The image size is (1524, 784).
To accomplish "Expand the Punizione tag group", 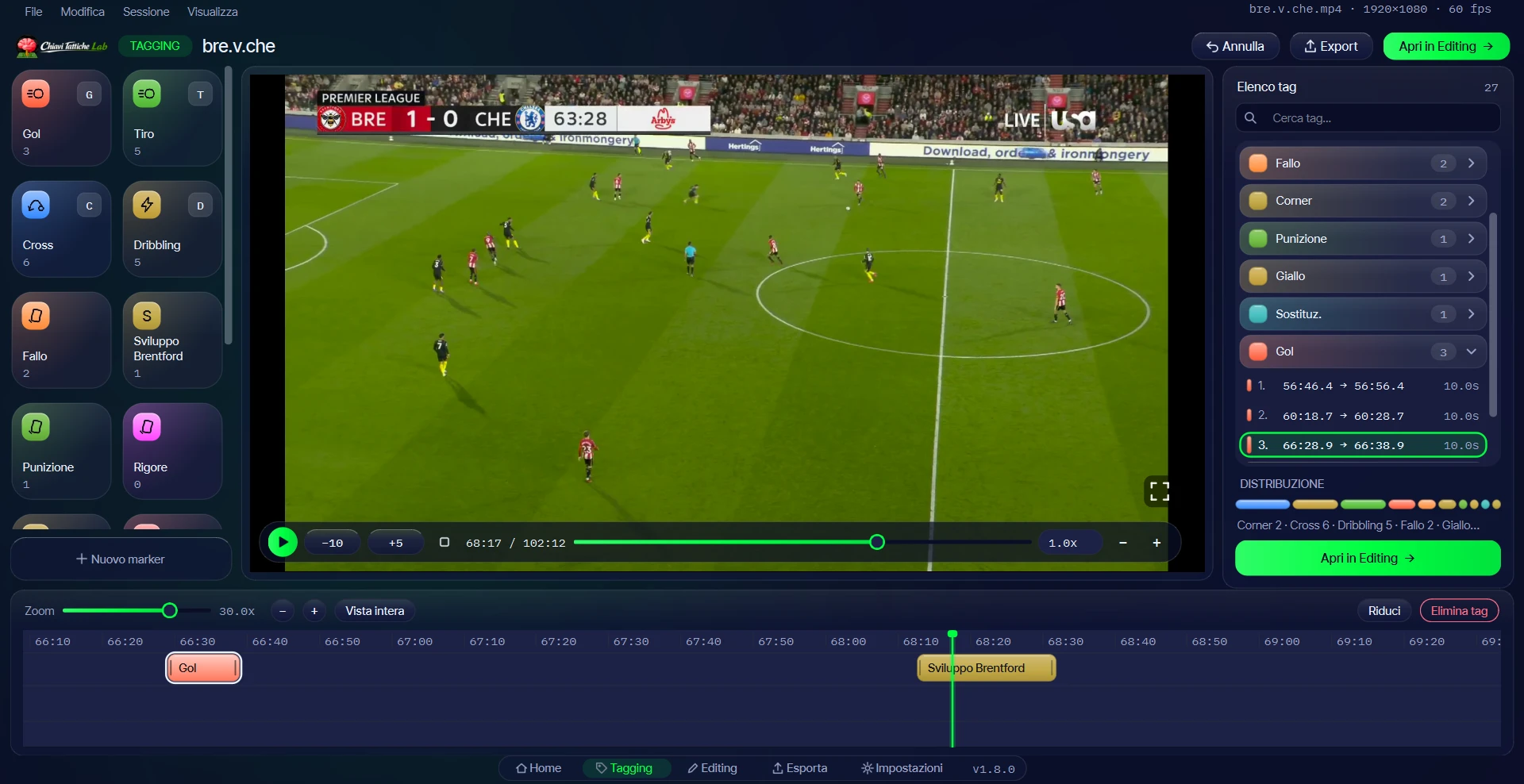I will 1471,239.
